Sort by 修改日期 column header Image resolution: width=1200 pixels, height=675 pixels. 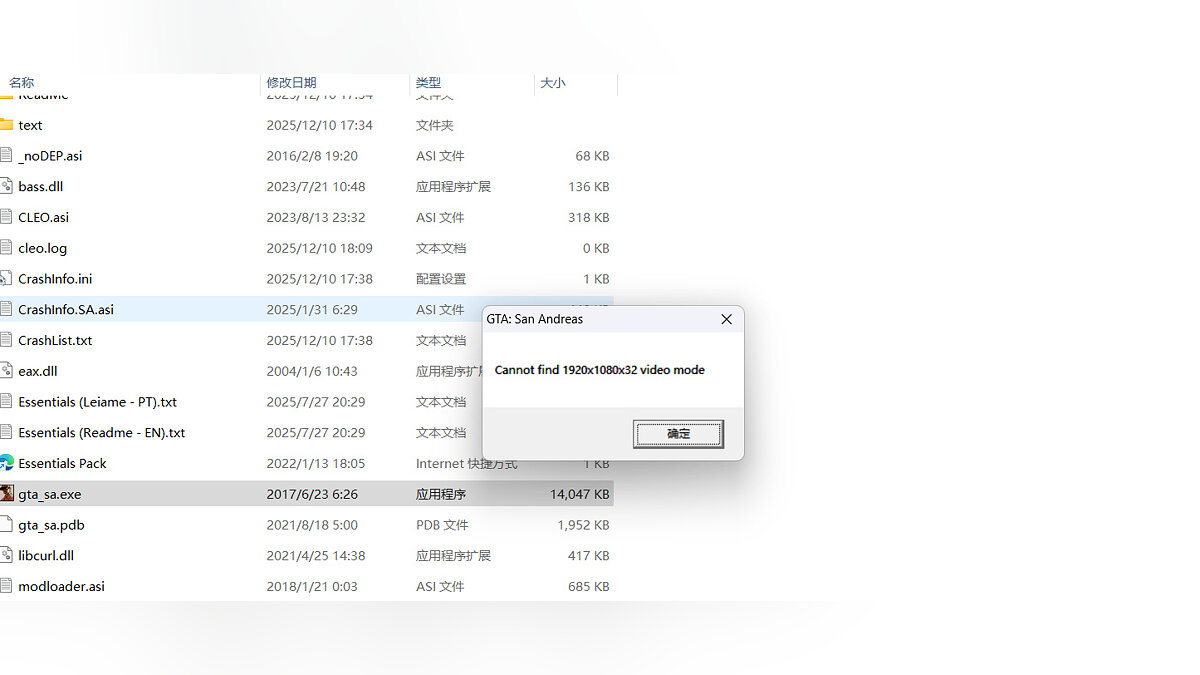point(291,83)
